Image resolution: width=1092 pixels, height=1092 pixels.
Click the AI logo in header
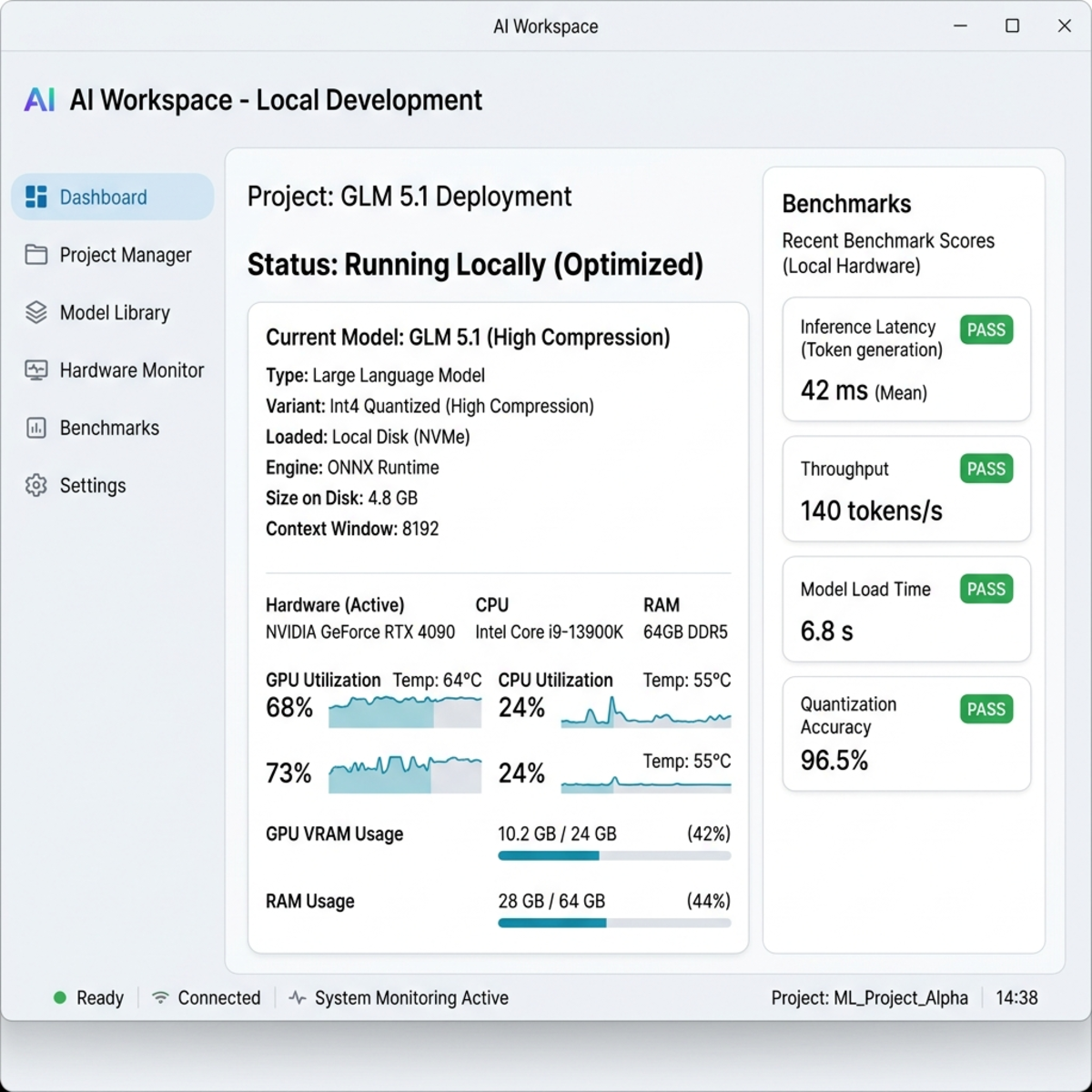[x=40, y=99]
